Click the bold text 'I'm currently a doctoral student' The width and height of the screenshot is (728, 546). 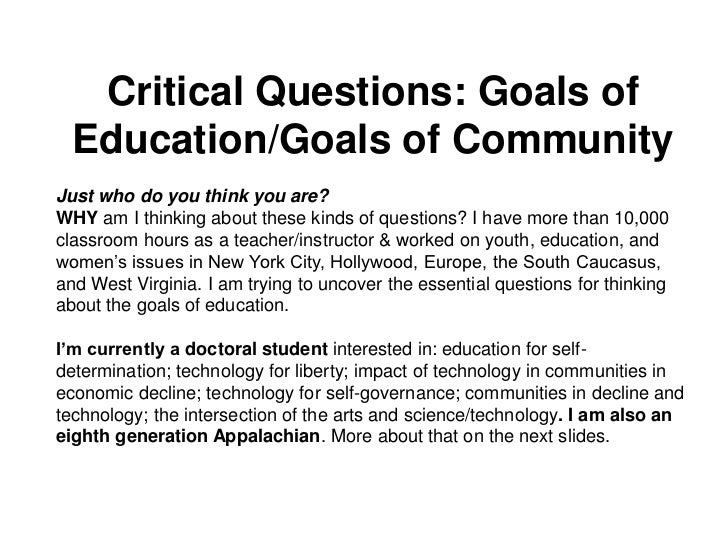(192, 349)
